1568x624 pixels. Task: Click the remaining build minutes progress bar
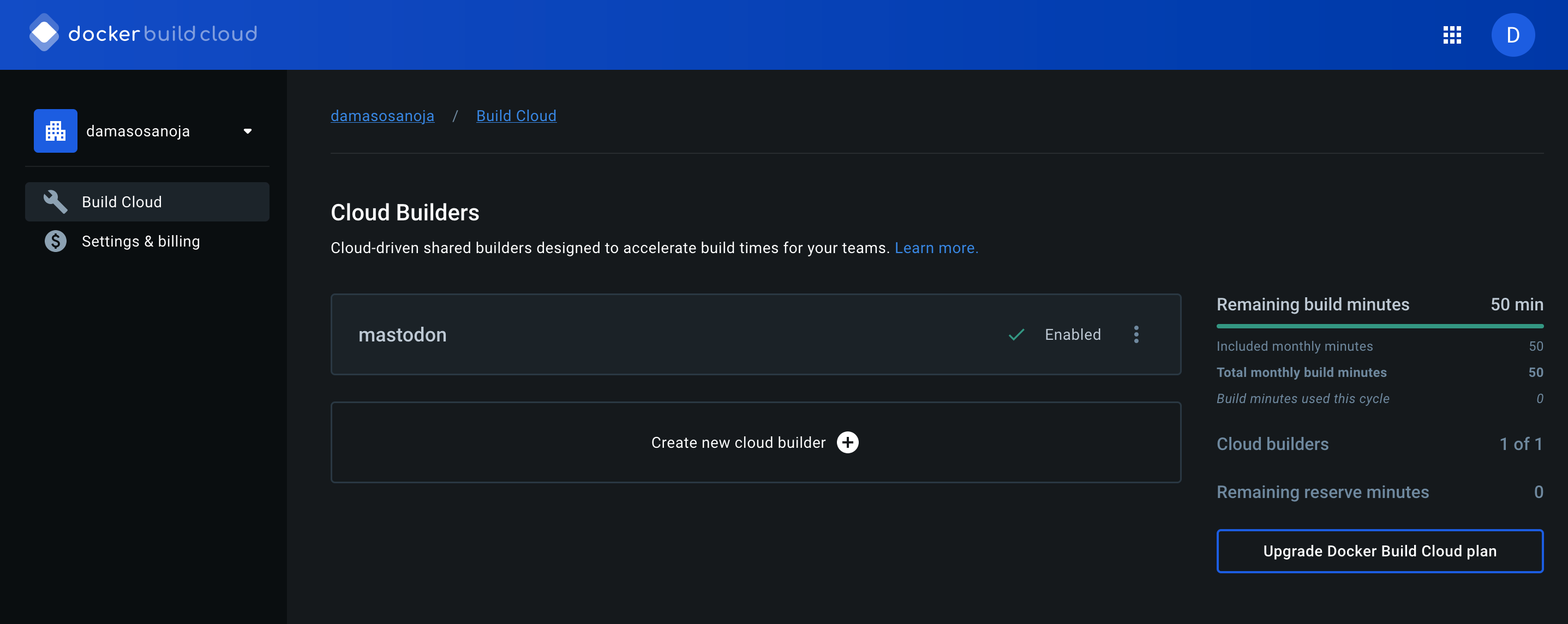click(1379, 326)
